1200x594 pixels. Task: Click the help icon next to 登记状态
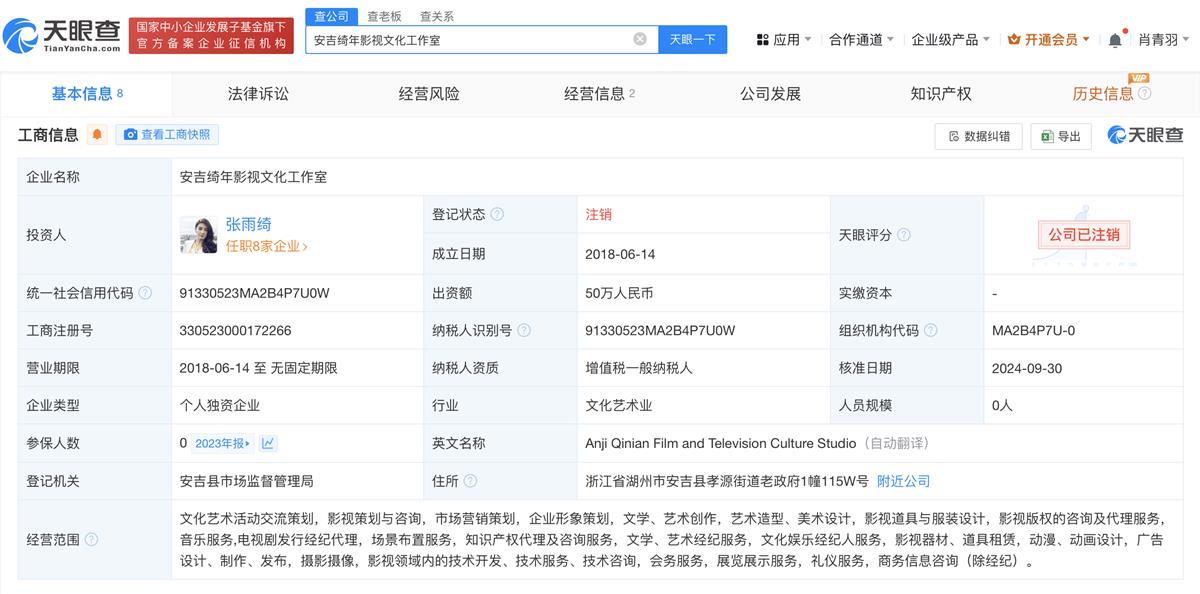(x=497, y=214)
